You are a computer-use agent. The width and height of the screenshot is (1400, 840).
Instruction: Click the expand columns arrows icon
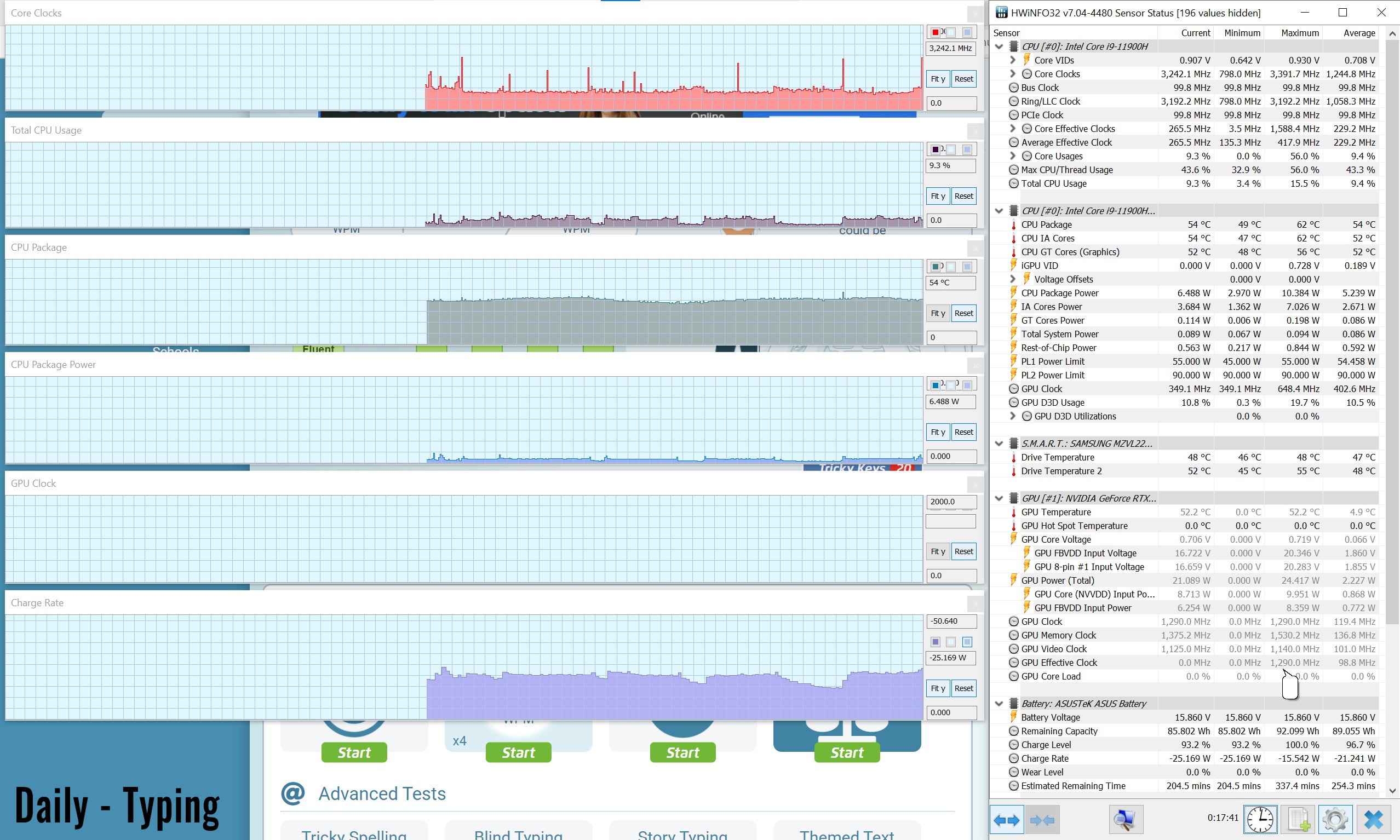[1007, 820]
